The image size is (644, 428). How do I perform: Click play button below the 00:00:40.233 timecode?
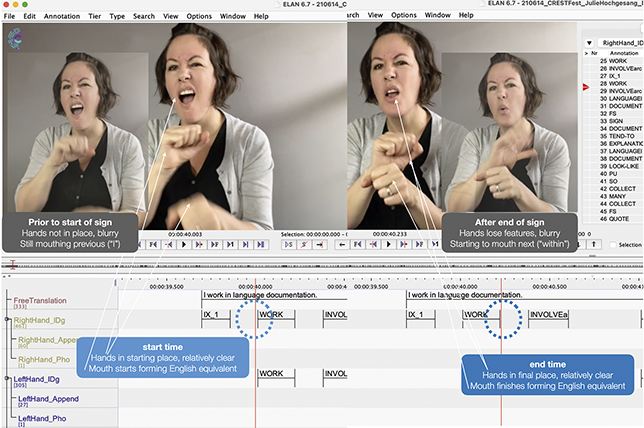(388, 244)
